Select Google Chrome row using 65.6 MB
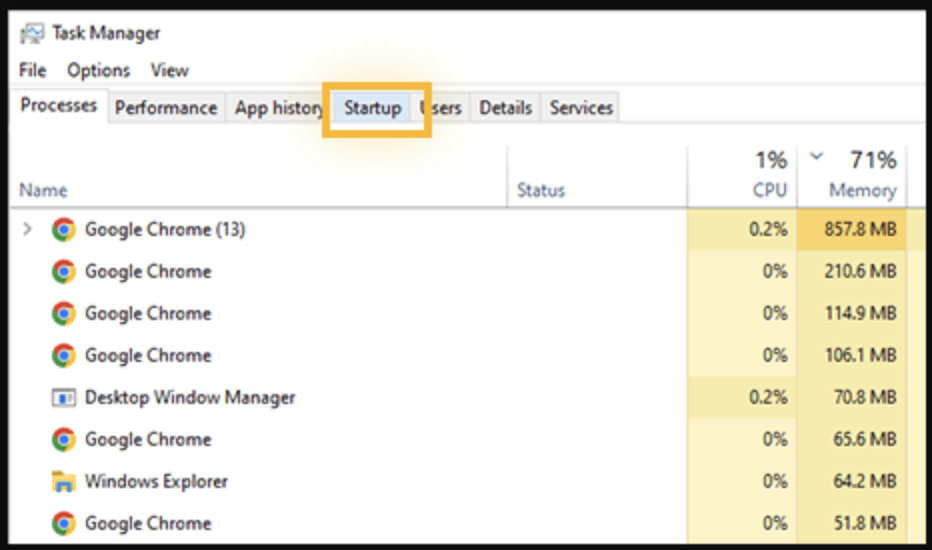932x550 pixels. [467, 439]
